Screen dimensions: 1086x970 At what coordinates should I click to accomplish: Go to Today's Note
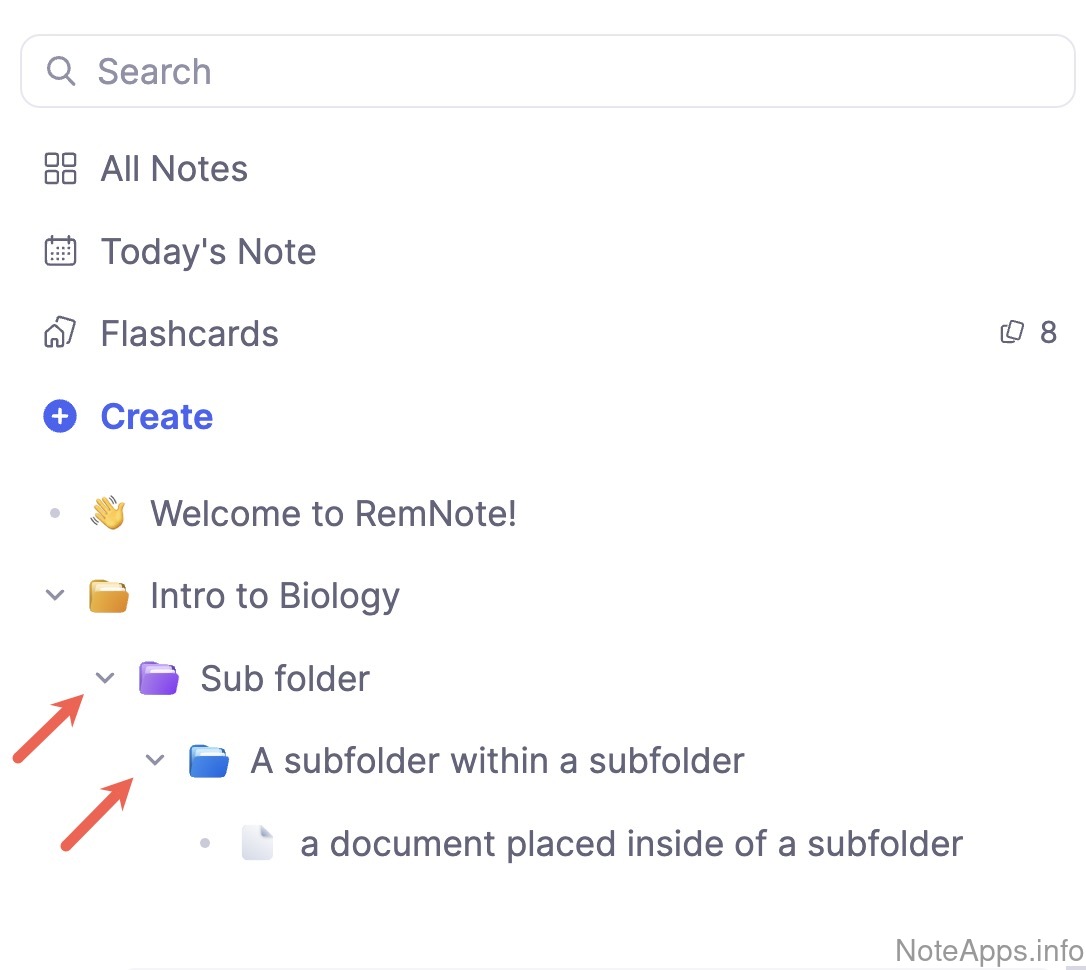(x=208, y=251)
